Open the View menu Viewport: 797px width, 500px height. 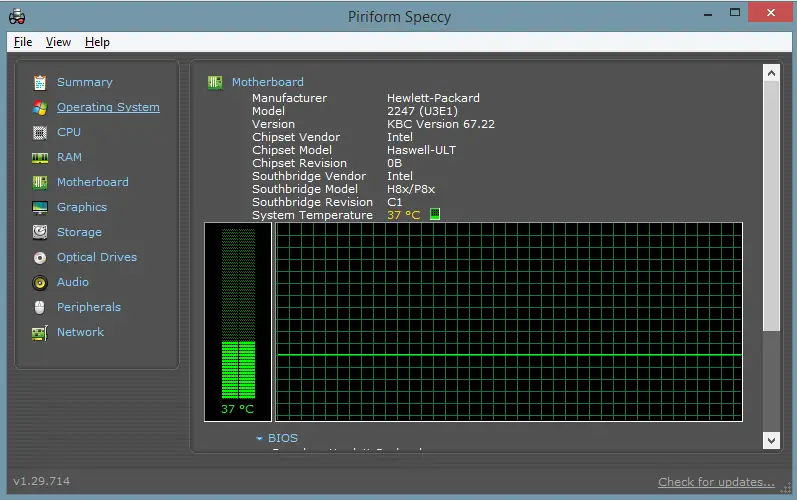(x=58, y=42)
